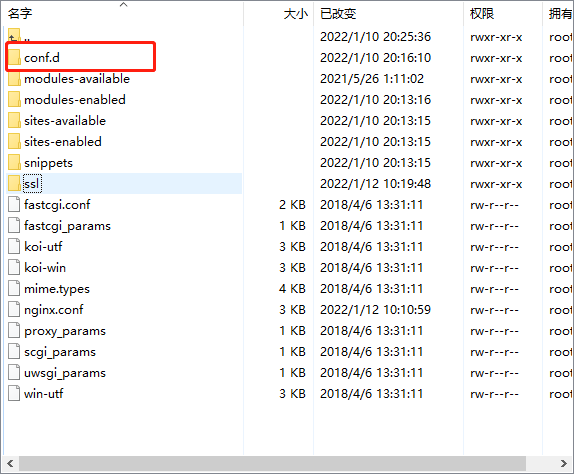The width and height of the screenshot is (574, 474).
Task: Click the date 2022/1/12 10:10:59 for nginx.conf
Action: click(376, 310)
